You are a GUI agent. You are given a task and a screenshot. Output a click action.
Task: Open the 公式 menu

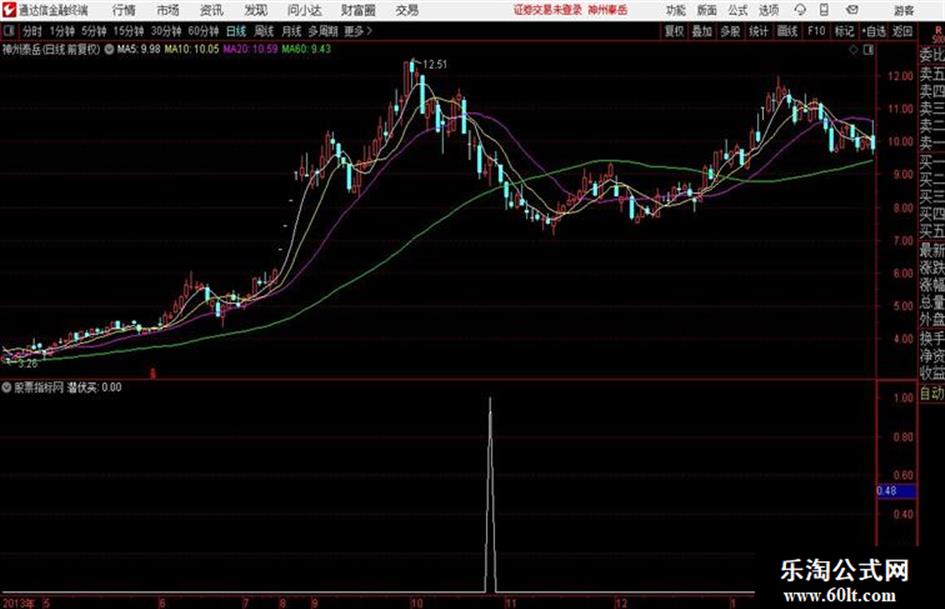coord(738,10)
